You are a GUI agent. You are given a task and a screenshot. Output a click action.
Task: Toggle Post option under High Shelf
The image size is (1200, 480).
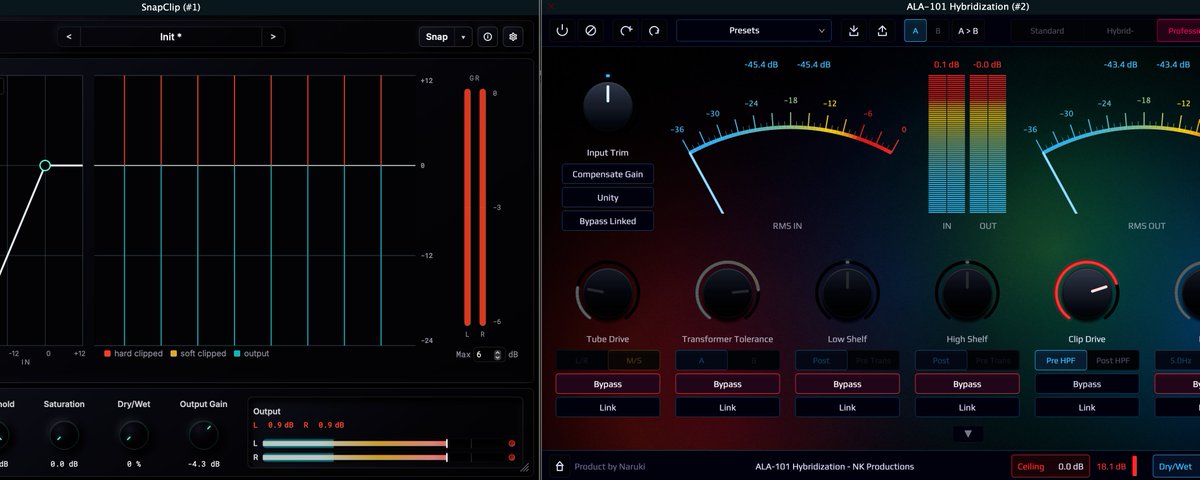click(941, 360)
